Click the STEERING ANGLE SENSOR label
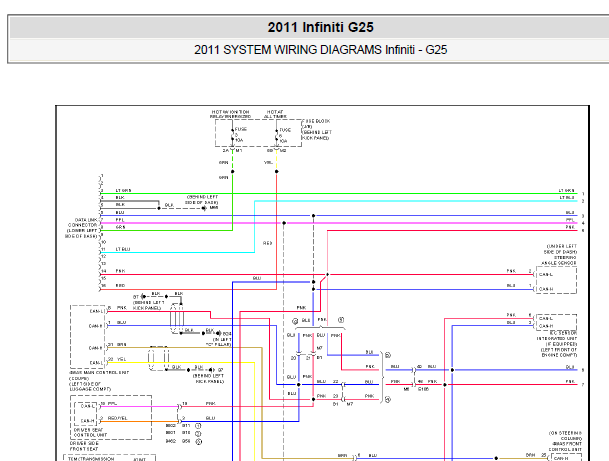609x461 pixels. tap(559, 260)
